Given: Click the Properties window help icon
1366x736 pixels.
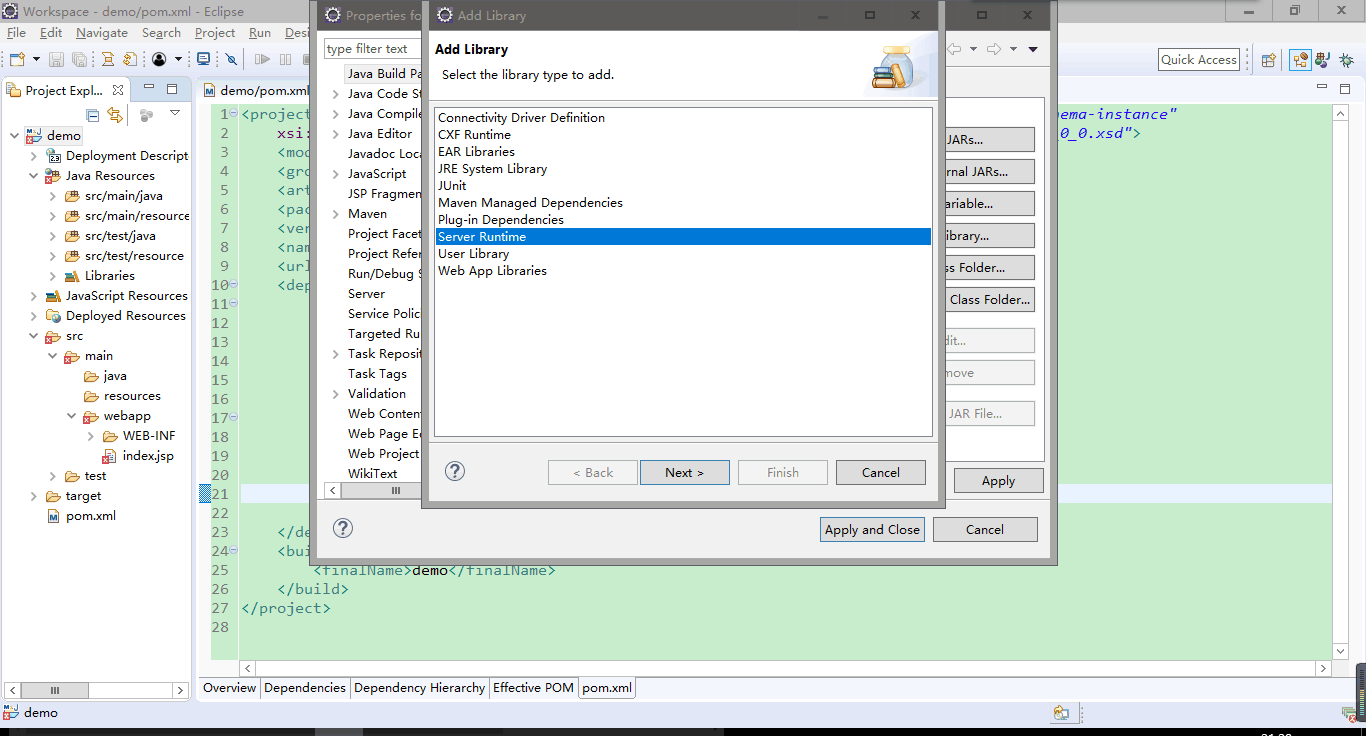Looking at the screenshot, I should pos(343,529).
